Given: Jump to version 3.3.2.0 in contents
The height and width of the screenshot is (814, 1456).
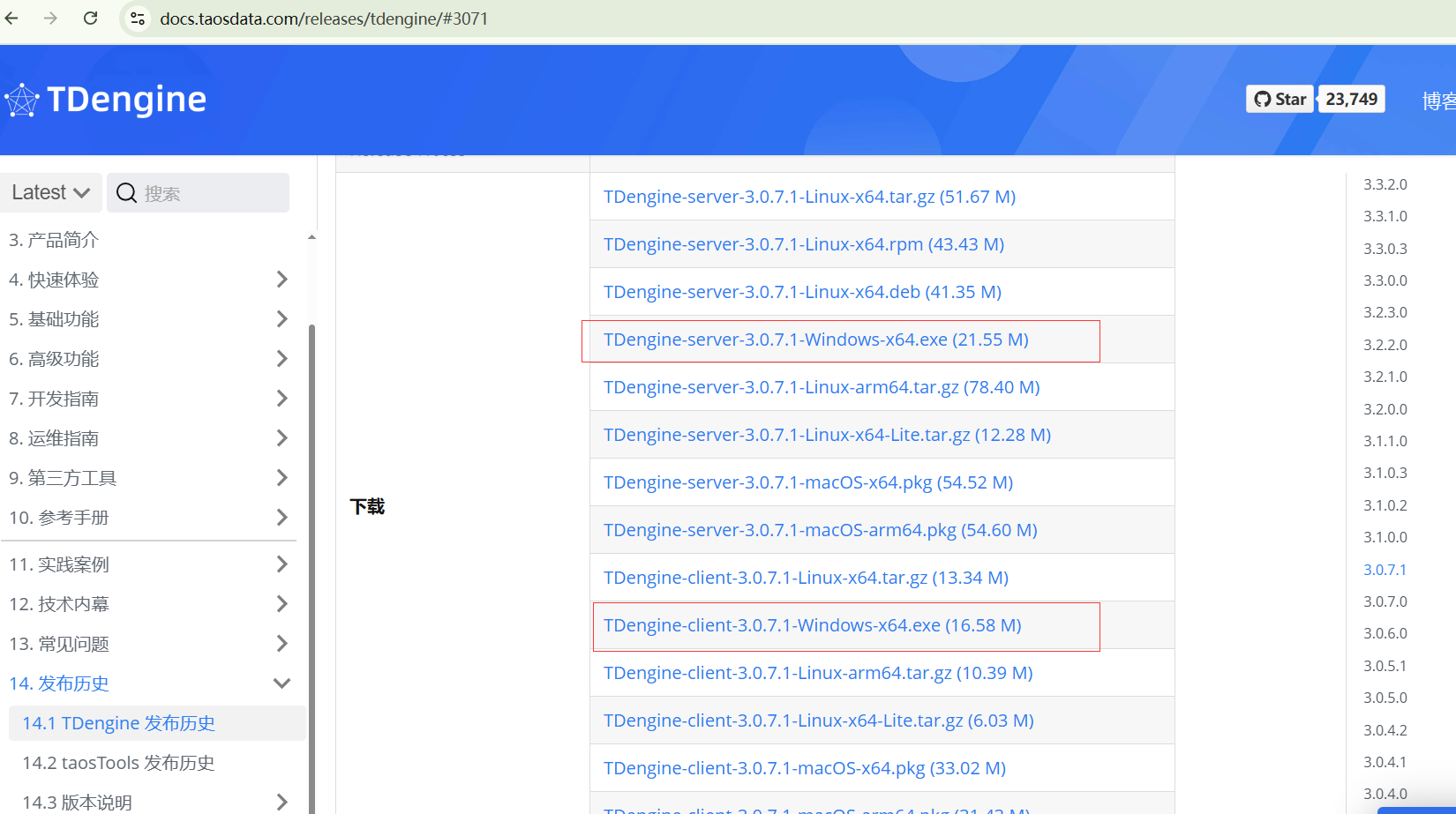Looking at the screenshot, I should pos(1385,184).
